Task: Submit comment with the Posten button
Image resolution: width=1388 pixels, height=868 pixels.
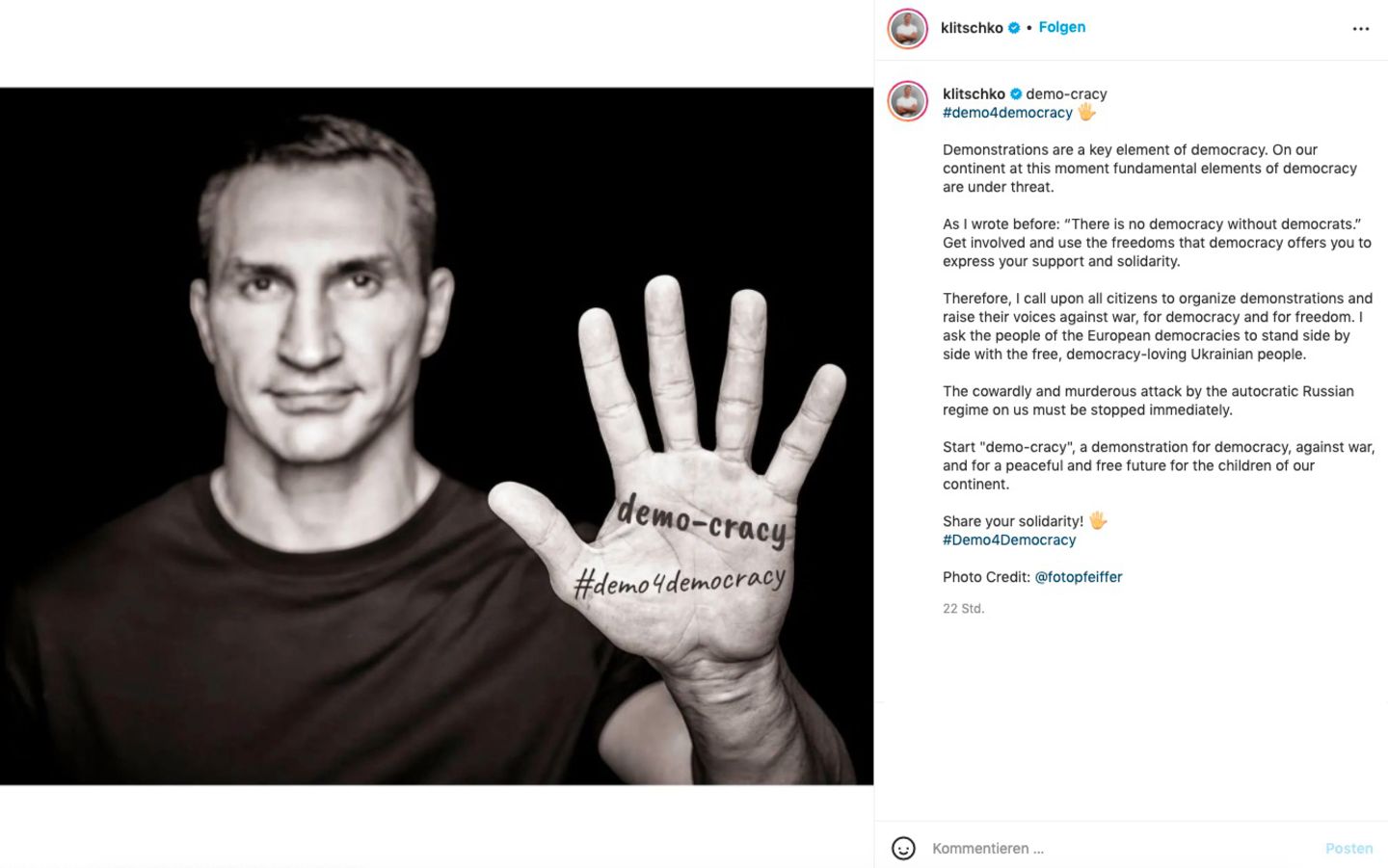Action: coord(1348,849)
